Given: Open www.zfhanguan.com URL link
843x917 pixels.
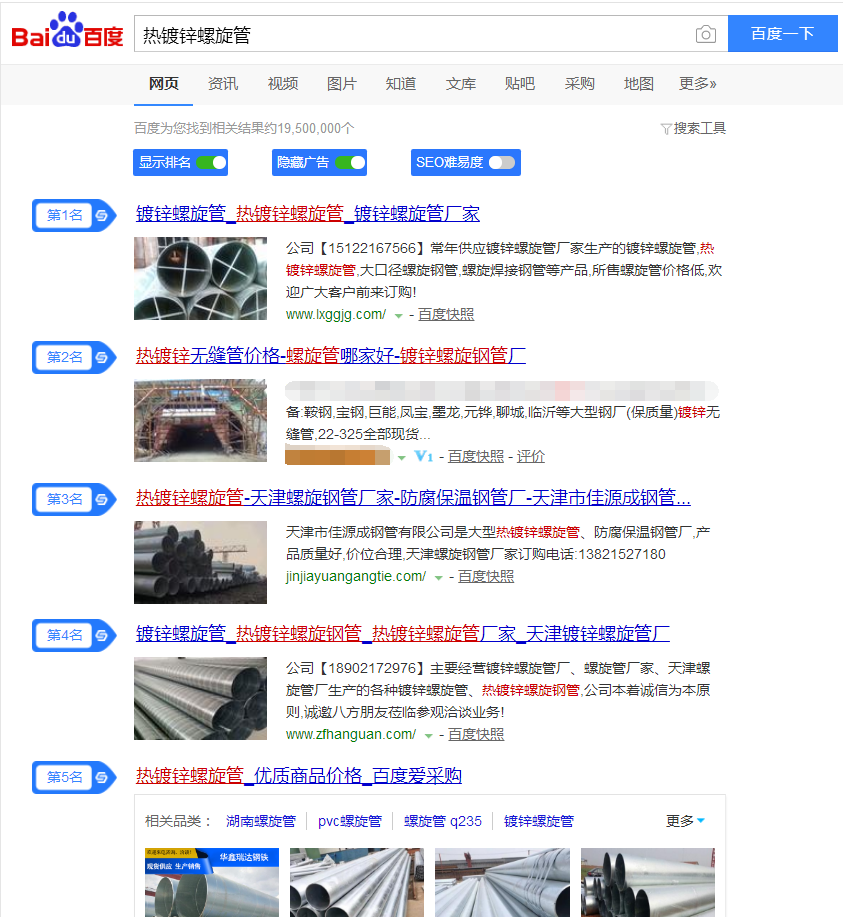Looking at the screenshot, I should click(351, 735).
